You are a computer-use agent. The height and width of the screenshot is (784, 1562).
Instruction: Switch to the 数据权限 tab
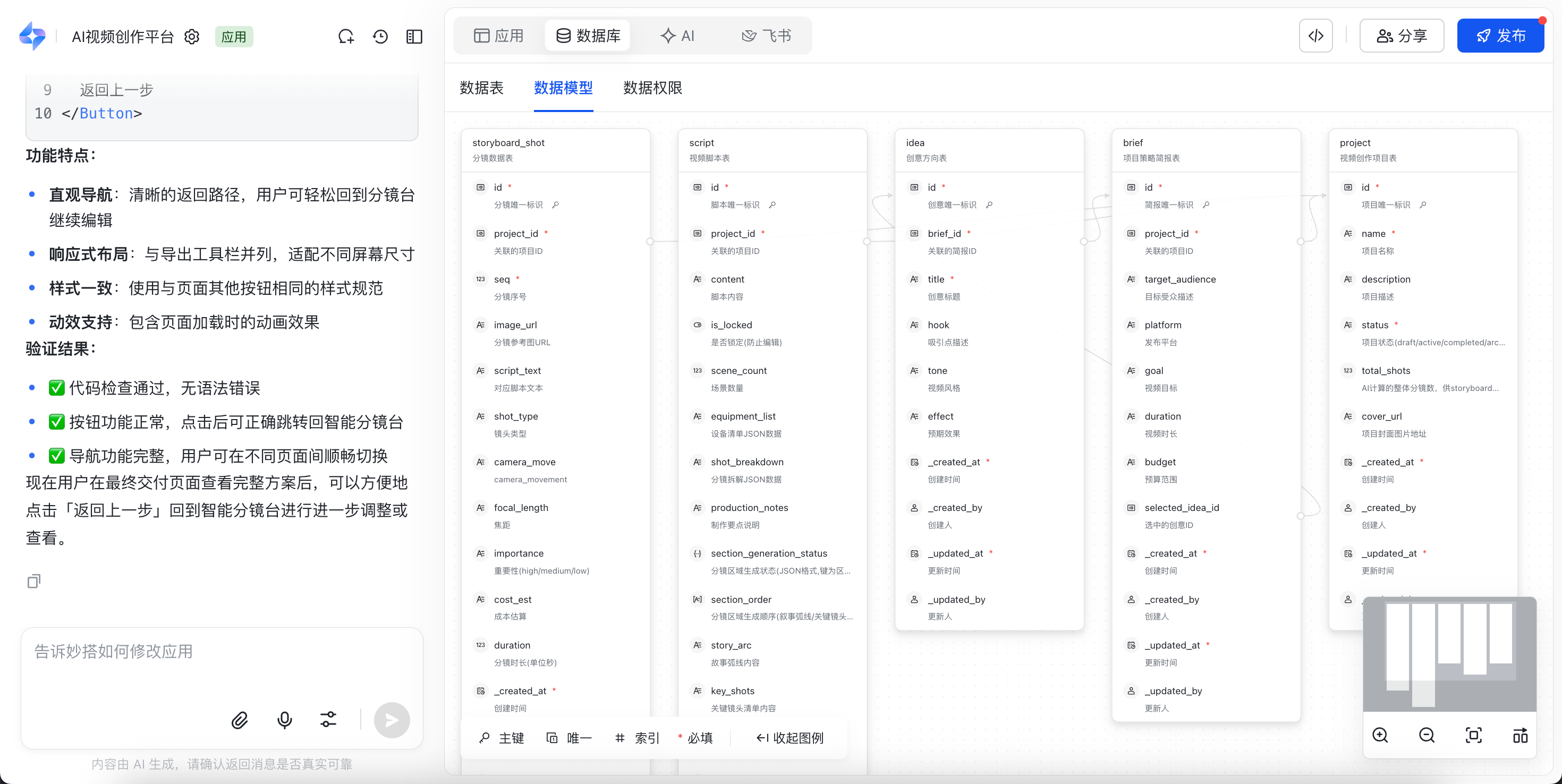652,88
